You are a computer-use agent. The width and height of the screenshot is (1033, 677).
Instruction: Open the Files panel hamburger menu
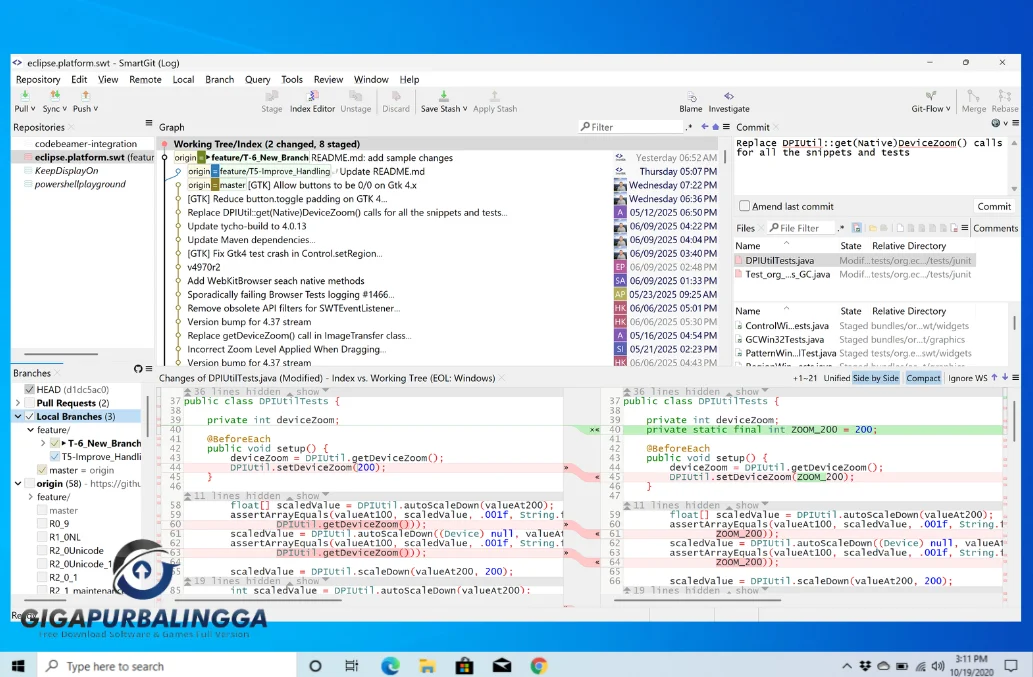pyautogui.click(x=964, y=228)
